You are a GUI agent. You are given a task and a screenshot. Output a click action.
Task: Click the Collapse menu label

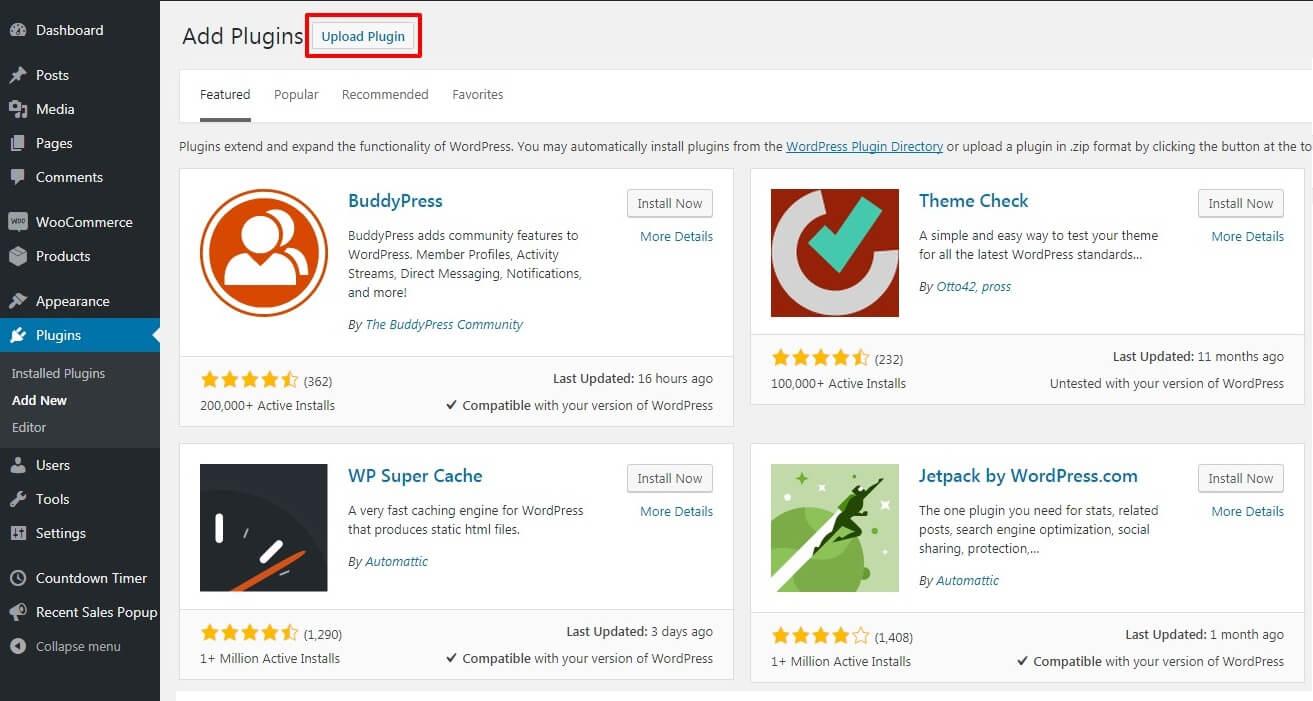point(78,646)
